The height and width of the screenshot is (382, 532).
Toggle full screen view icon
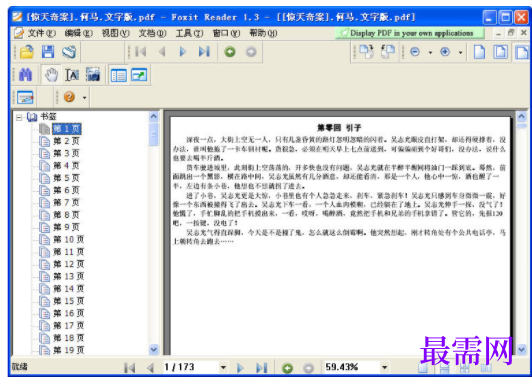coord(139,75)
